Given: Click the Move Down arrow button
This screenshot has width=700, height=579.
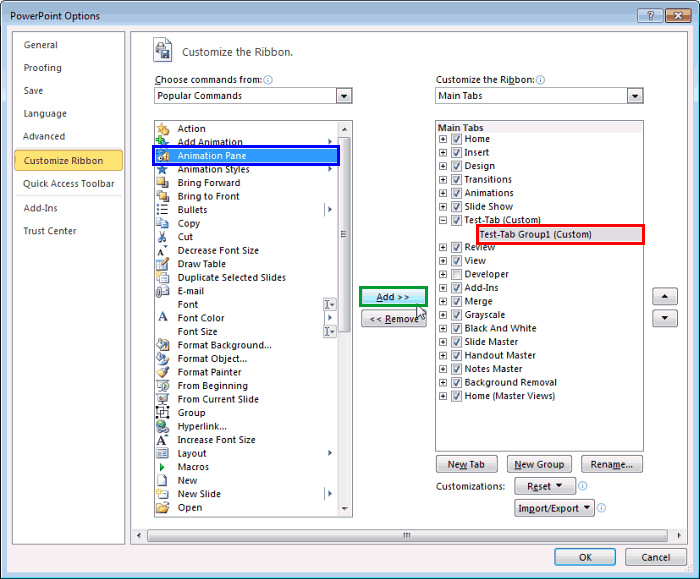Looking at the screenshot, I should pyautogui.click(x=664, y=319).
